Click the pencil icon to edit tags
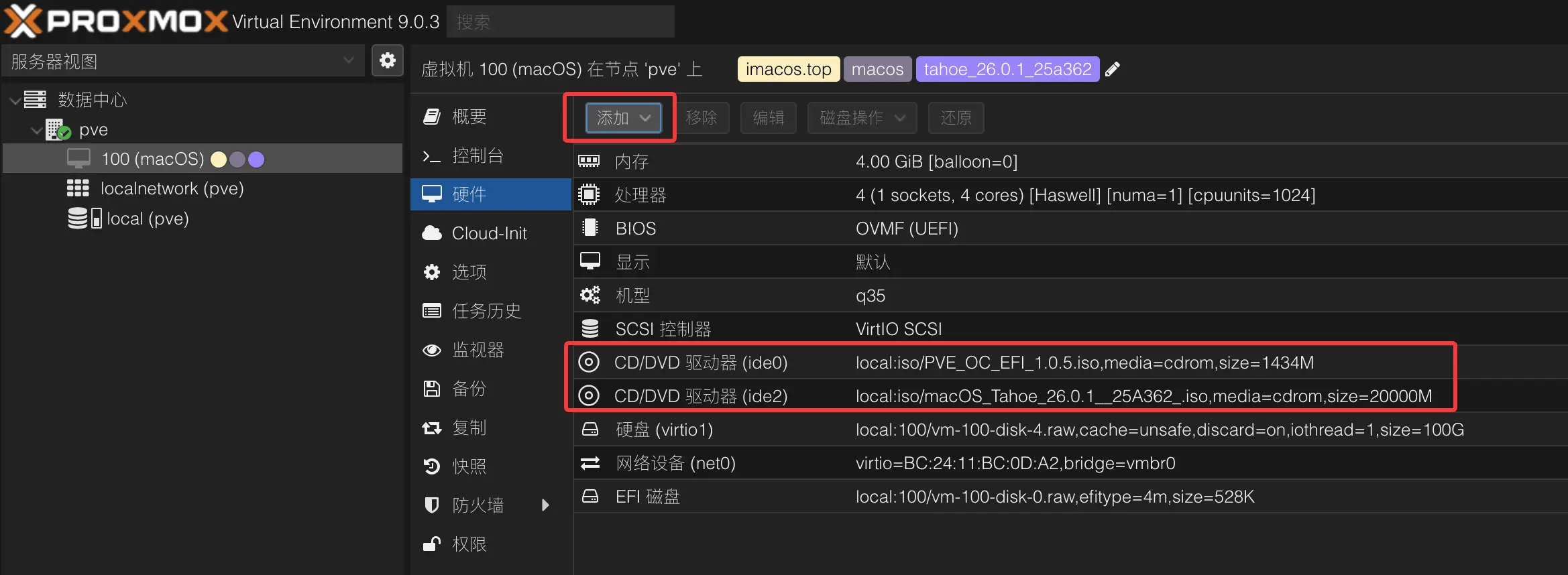 tap(1113, 69)
